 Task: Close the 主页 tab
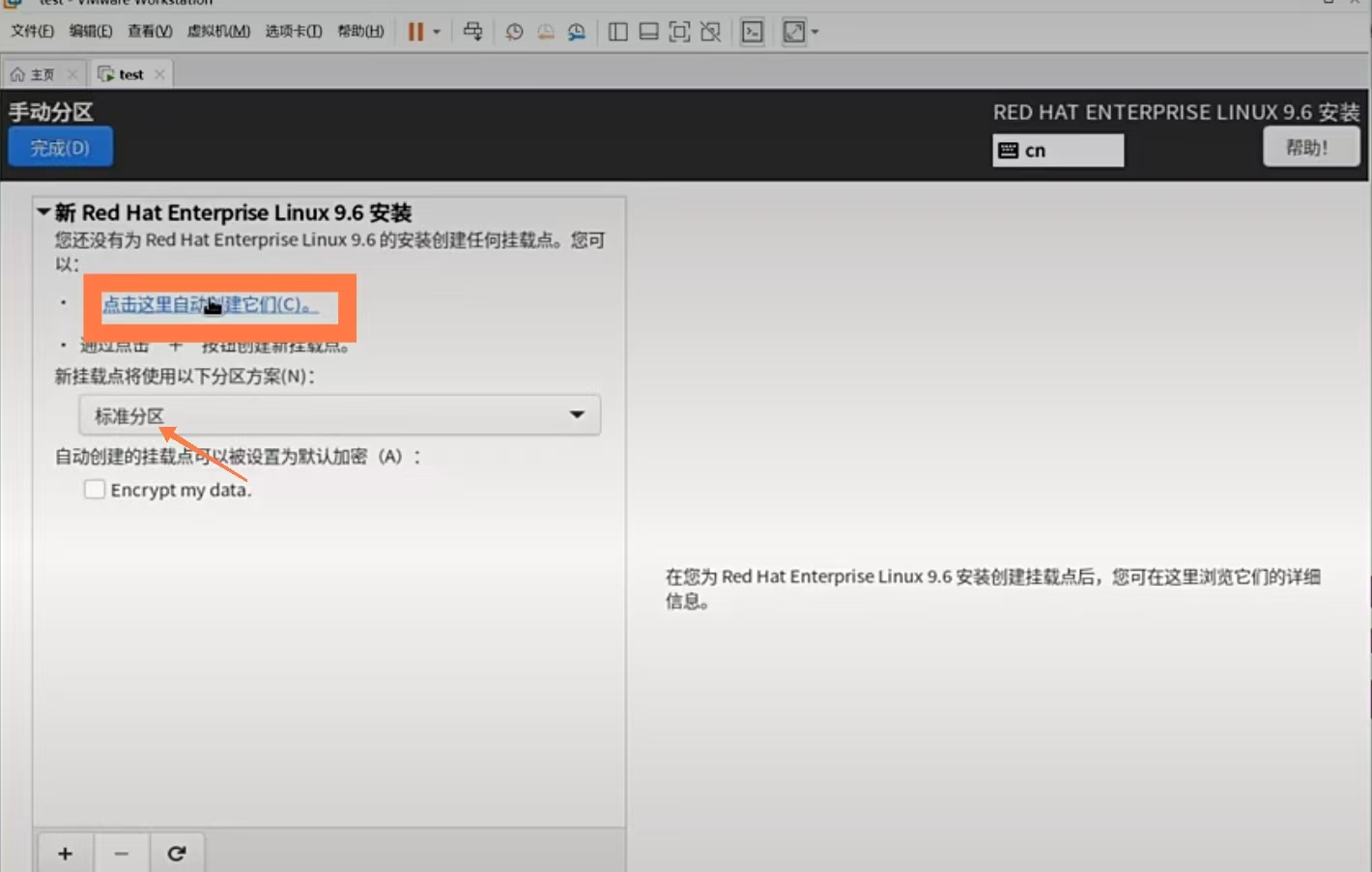point(72,74)
